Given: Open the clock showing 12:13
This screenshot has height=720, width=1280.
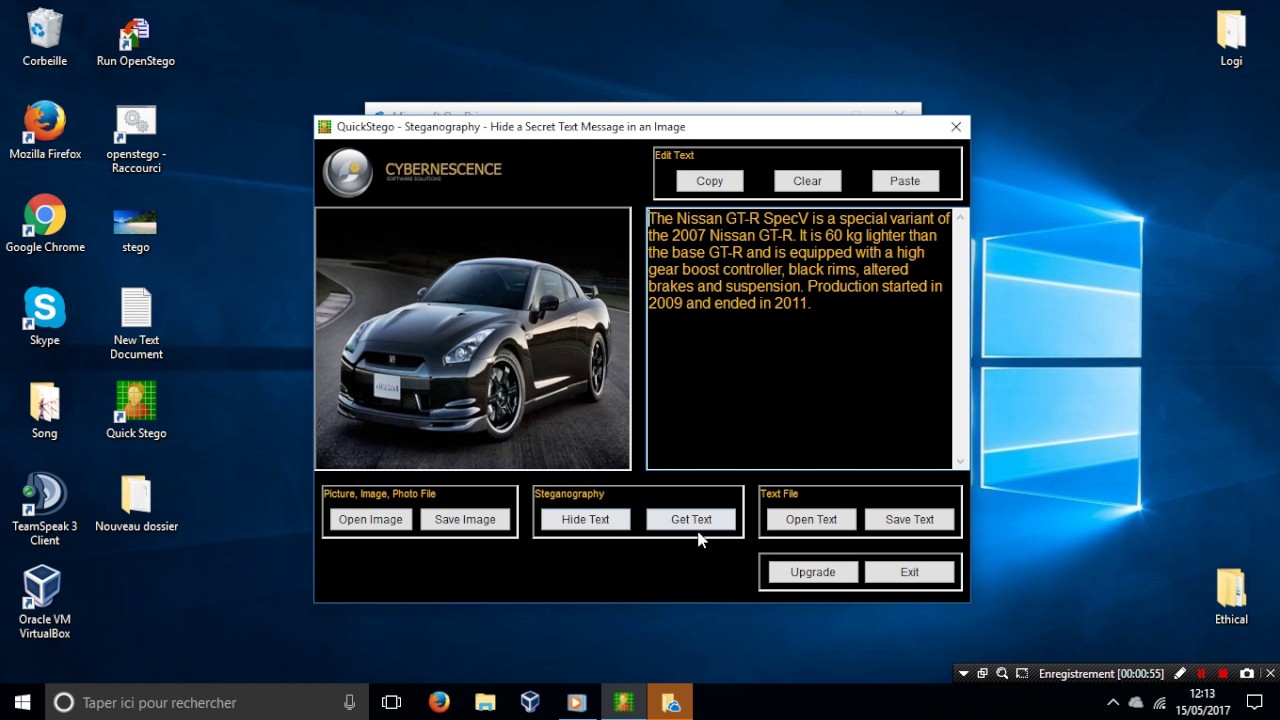Looking at the screenshot, I should click(1203, 703).
